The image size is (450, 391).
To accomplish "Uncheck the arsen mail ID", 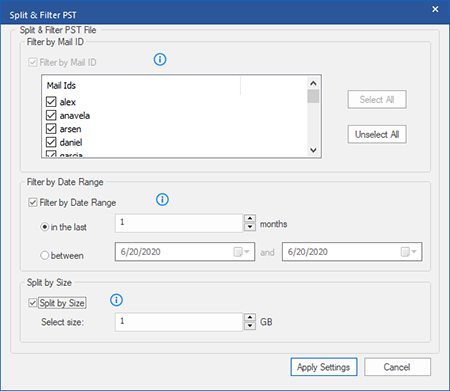I will point(51,129).
